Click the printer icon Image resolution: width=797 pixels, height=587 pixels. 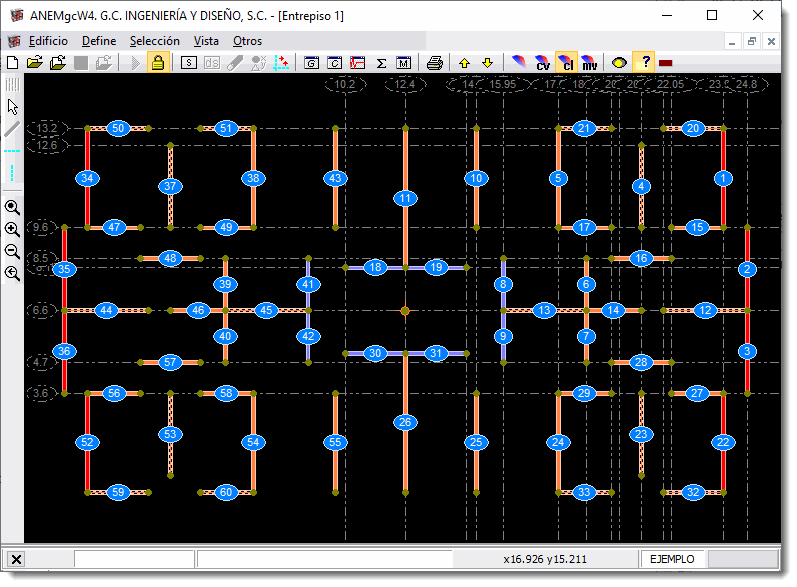click(x=435, y=62)
